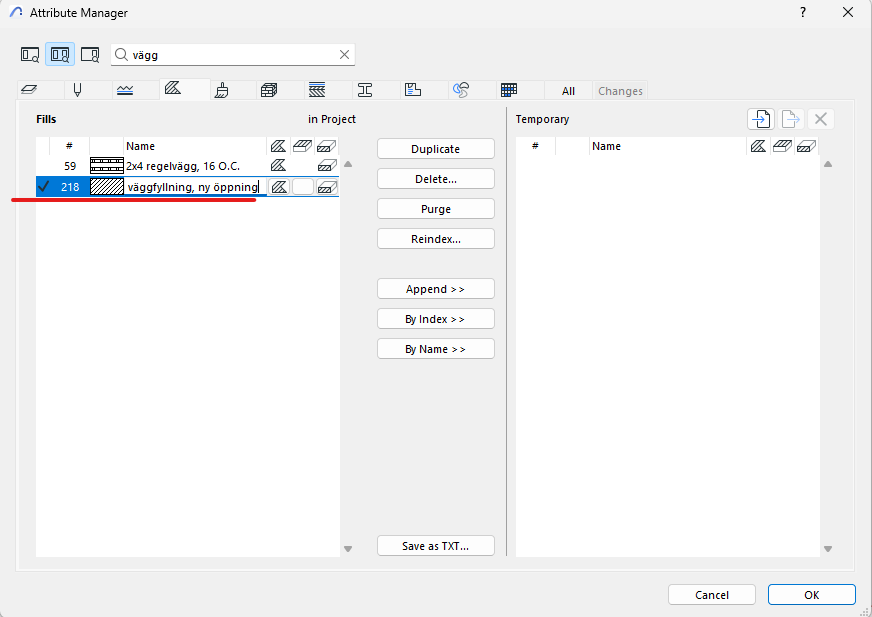Click the Append >> button
The width and height of the screenshot is (872, 617).
tap(435, 289)
